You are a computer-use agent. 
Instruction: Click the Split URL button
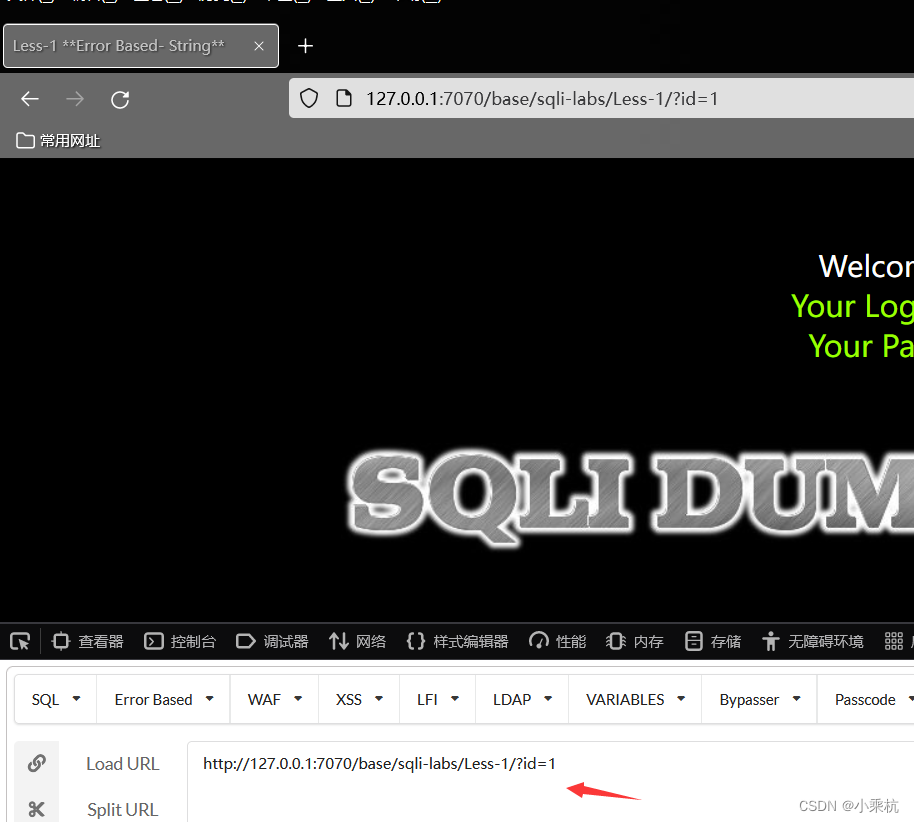point(122,809)
